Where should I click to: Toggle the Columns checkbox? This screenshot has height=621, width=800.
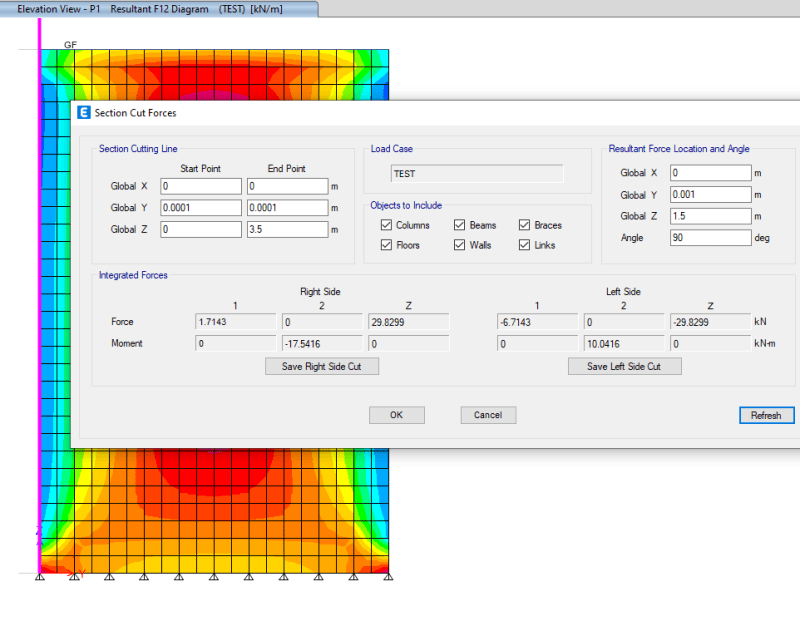(386, 225)
